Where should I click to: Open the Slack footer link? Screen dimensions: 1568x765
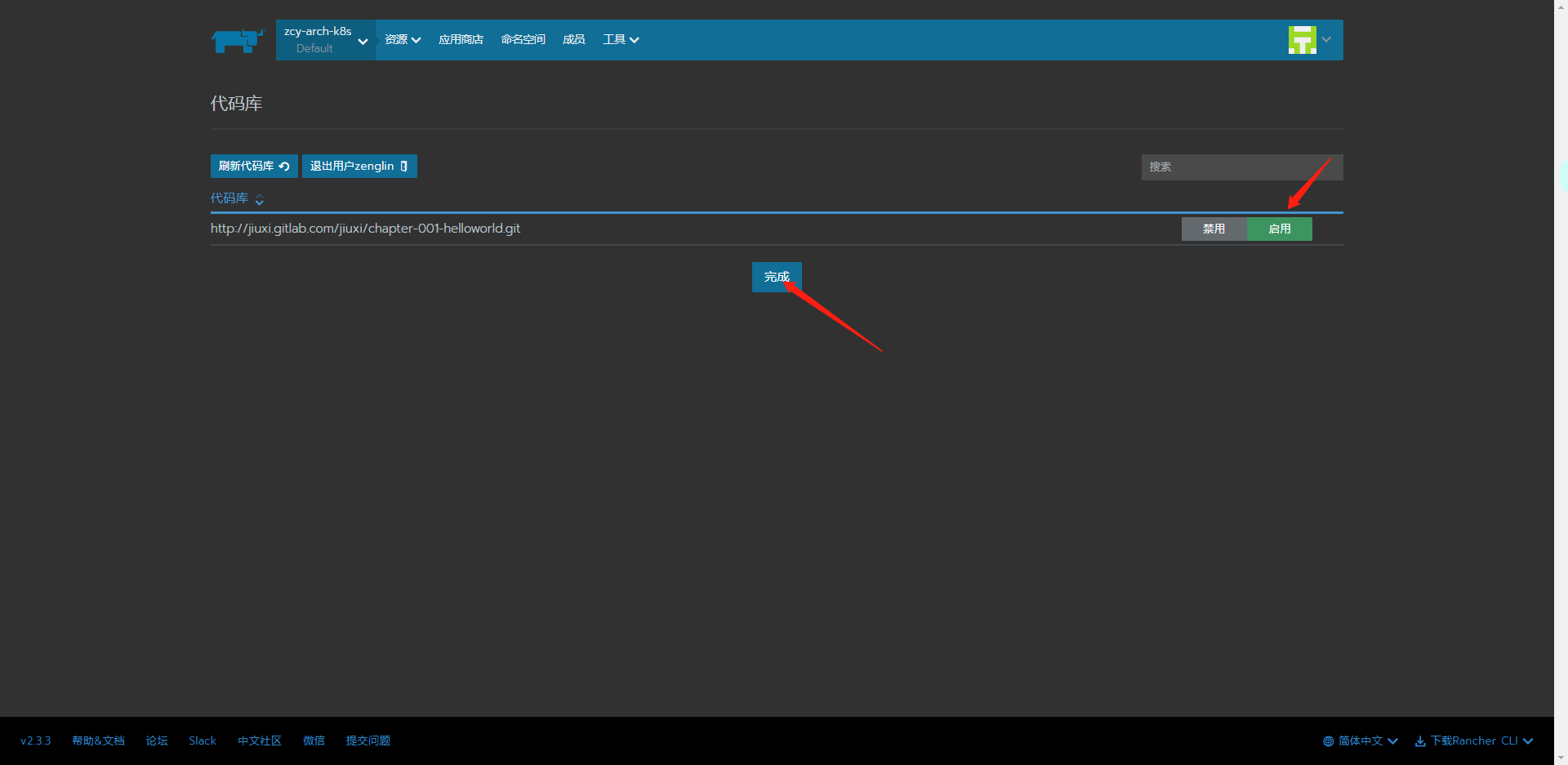pos(203,741)
